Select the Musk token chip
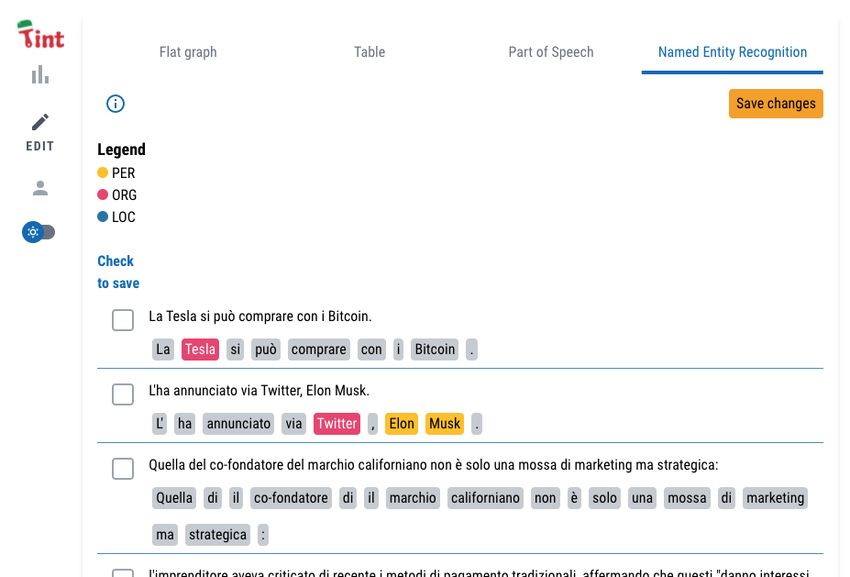 (445, 424)
